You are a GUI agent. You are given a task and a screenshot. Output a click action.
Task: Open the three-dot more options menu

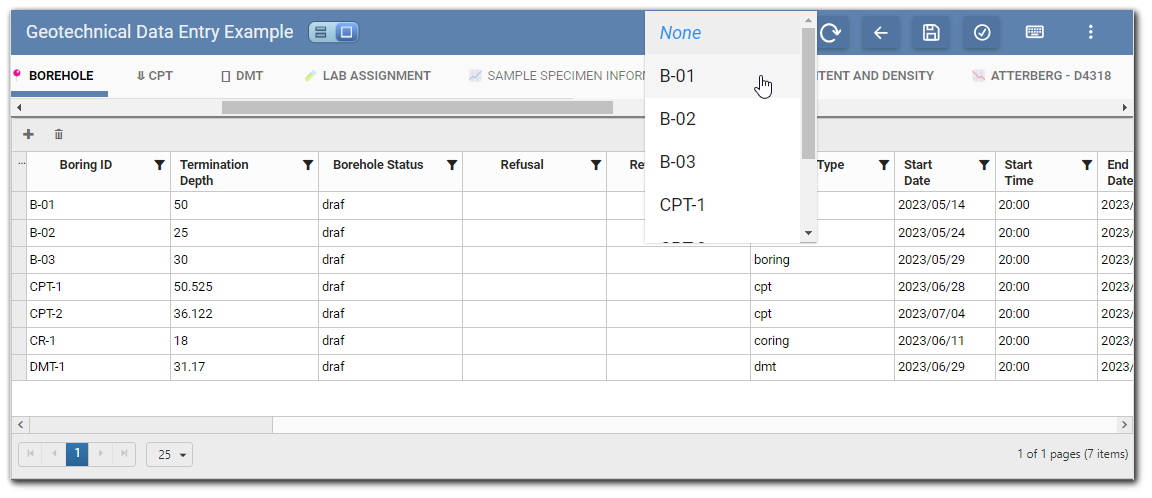[x=1091, y=33]
